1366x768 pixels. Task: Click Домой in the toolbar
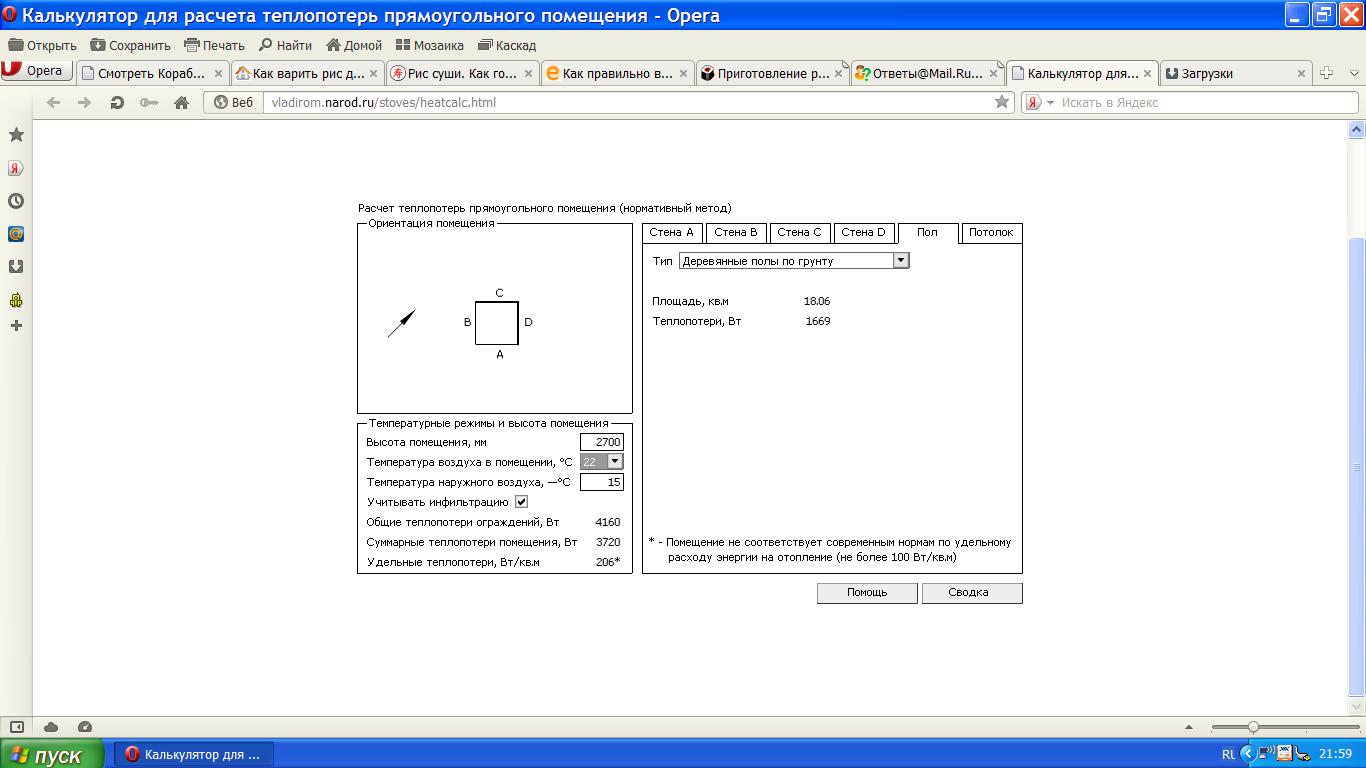353,45
